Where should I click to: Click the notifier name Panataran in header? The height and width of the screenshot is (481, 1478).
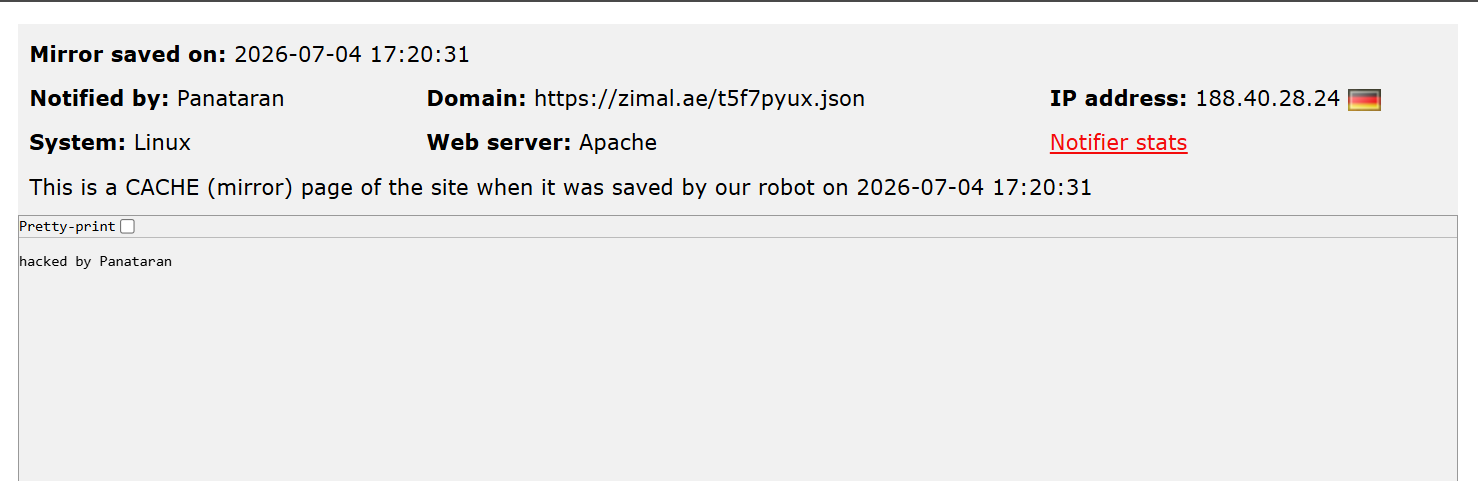click(230, 99)
